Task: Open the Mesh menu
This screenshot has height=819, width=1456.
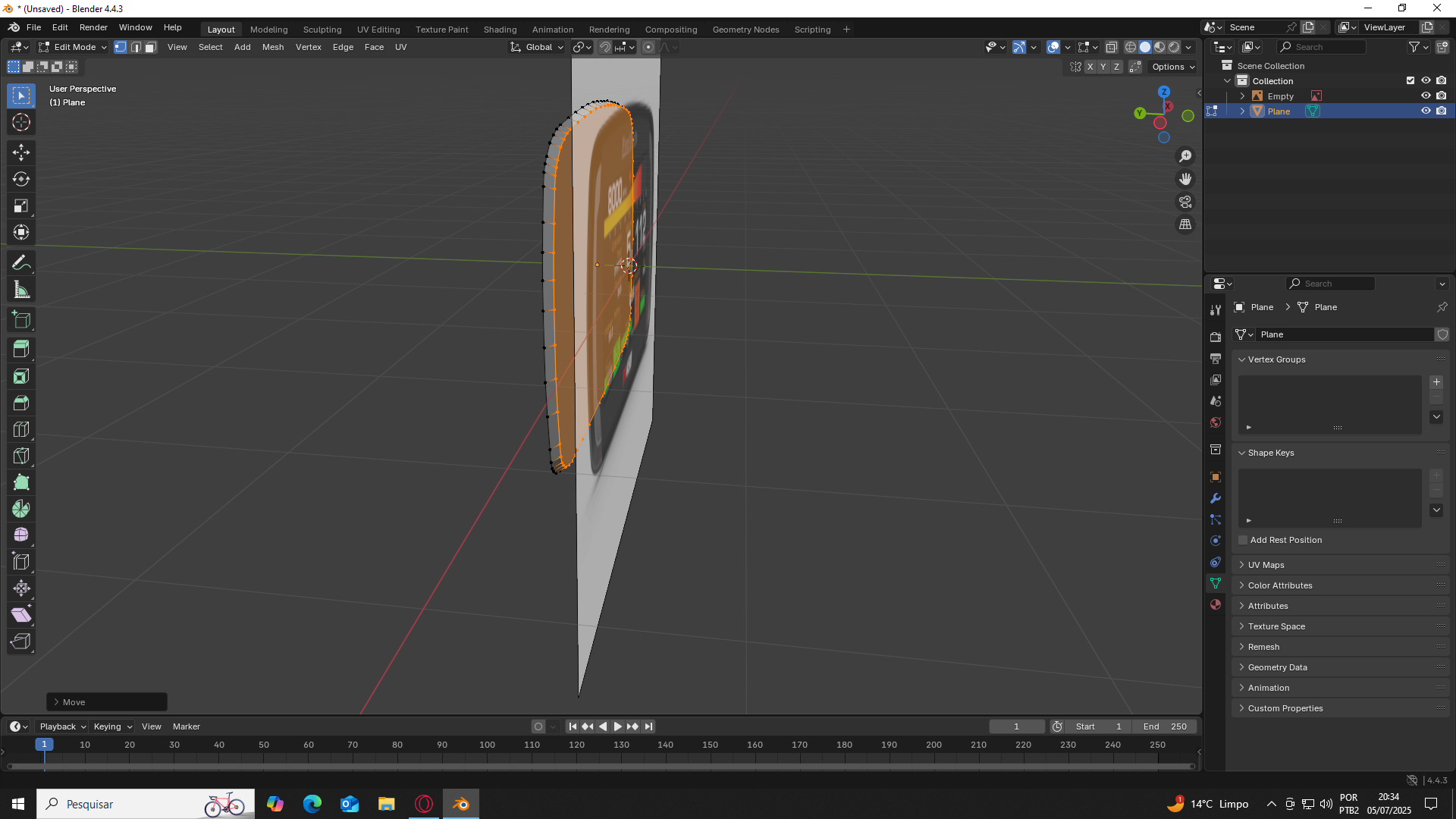Action: [272, 47]
